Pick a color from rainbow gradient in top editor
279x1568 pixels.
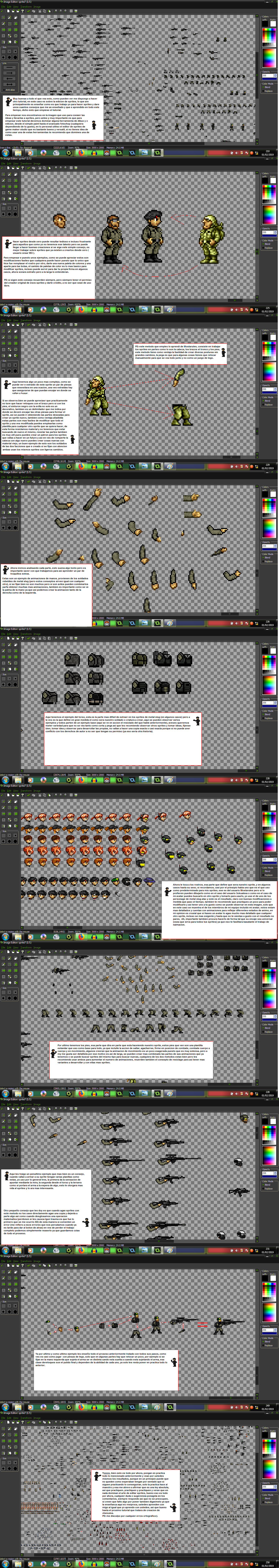tap(269, 58)
